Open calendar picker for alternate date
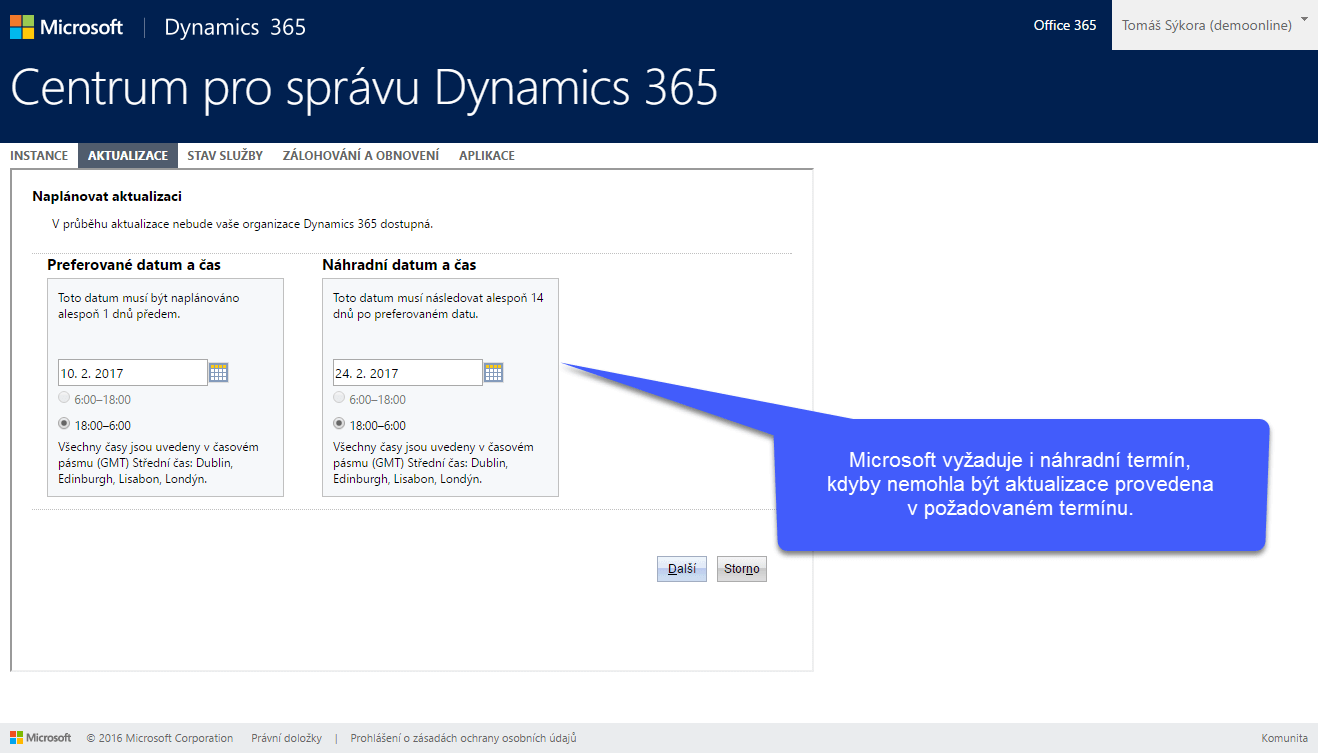 (x=494, y=373)
